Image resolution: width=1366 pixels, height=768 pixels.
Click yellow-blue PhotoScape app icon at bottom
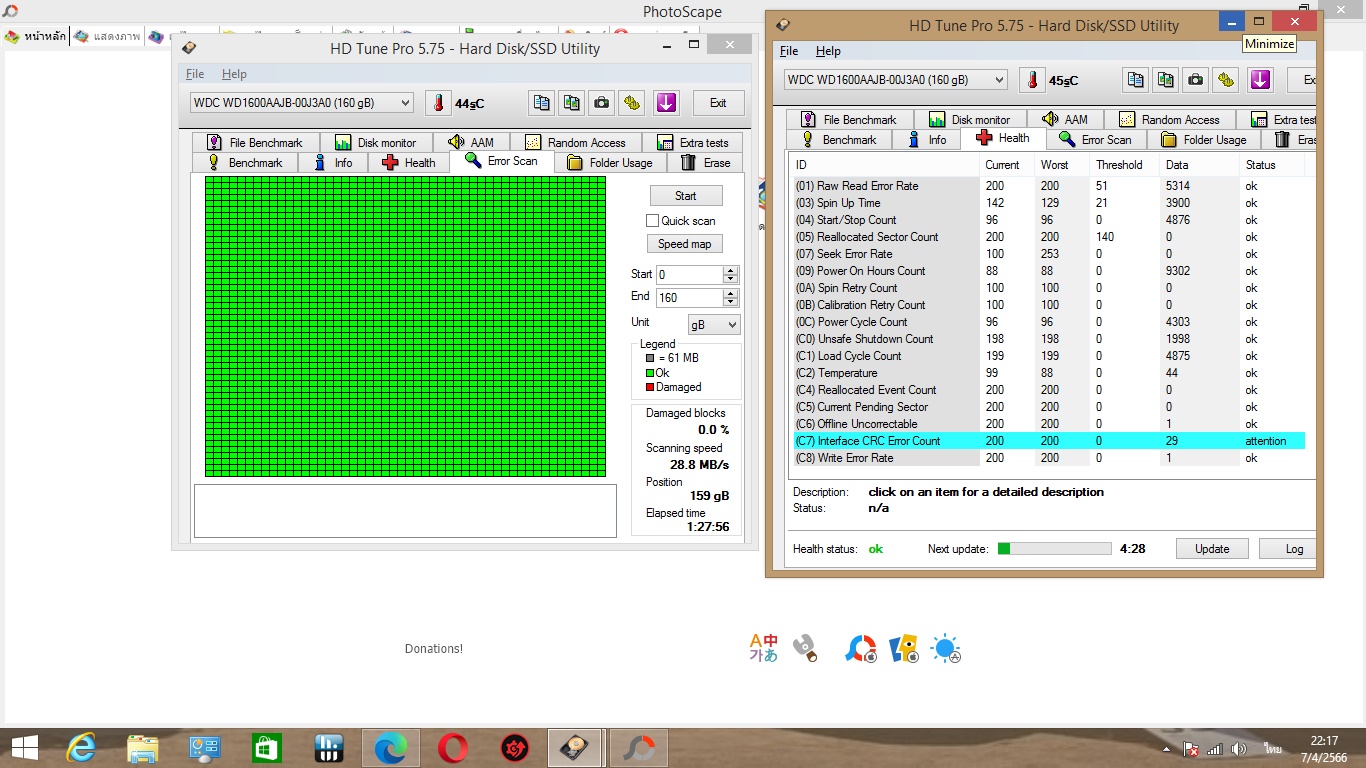pyautogui.click(x=904, y=649)
